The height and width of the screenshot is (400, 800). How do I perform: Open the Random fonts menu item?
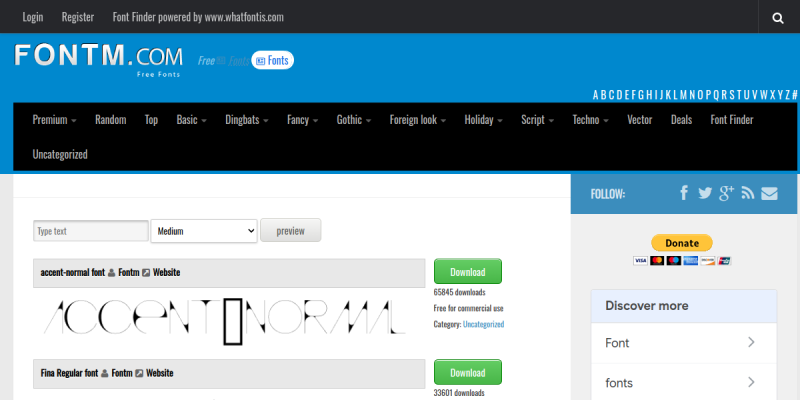110,120
